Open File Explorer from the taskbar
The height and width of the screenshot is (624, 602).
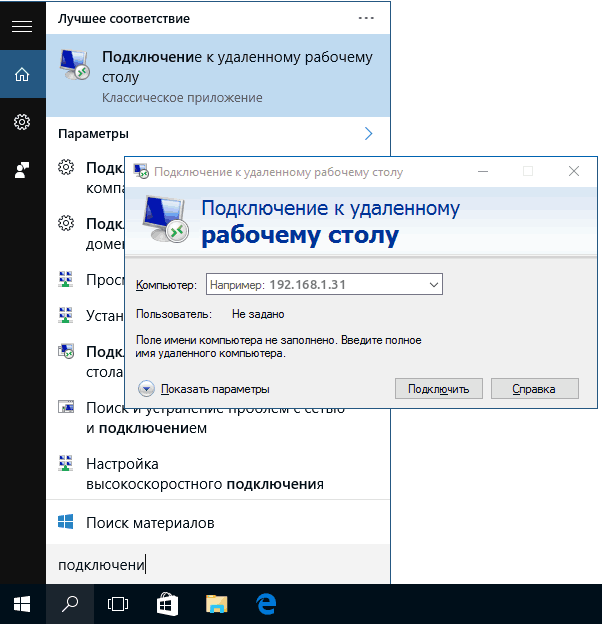217,603
